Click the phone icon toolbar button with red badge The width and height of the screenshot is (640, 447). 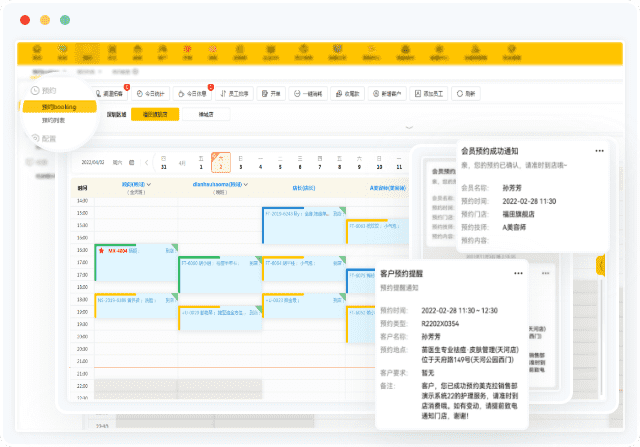point(110,93)
